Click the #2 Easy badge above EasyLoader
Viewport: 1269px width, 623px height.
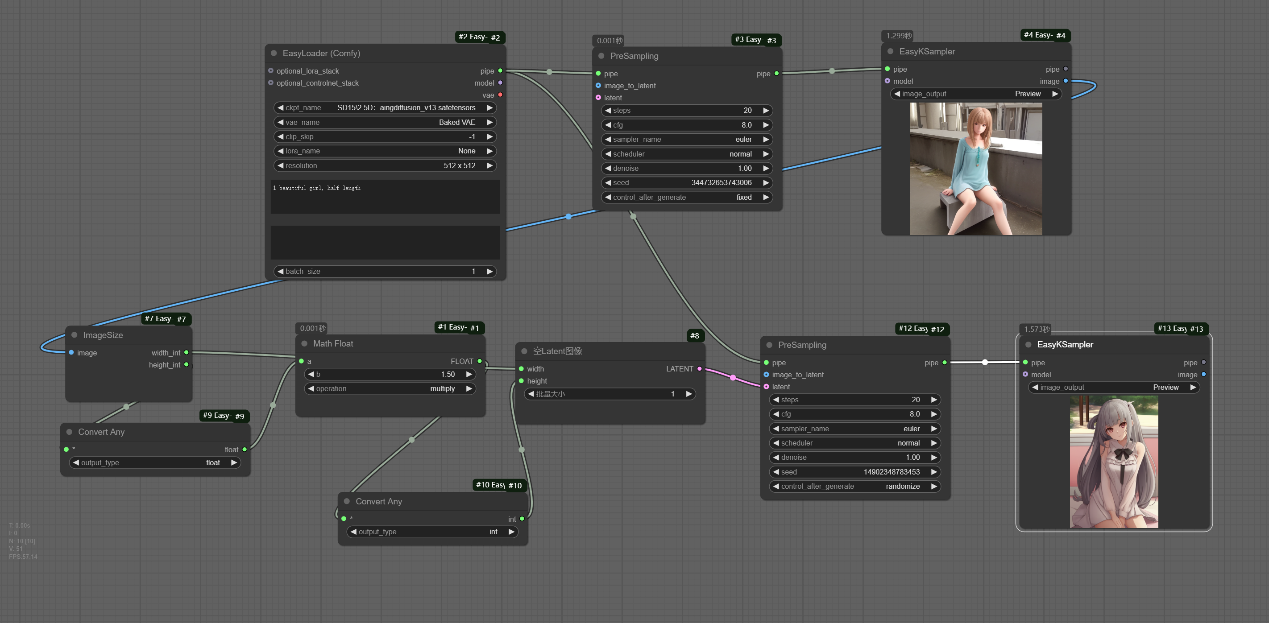(480, 37)
